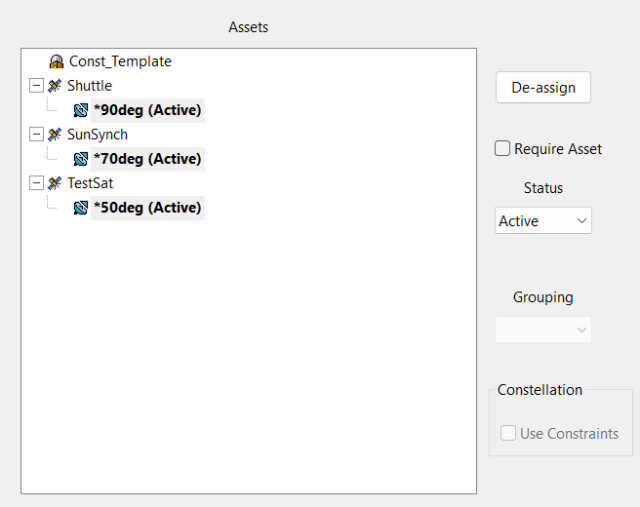Select the Const_Template label in Assets
This screenshot has height=507, width=640.
[120, 62]
